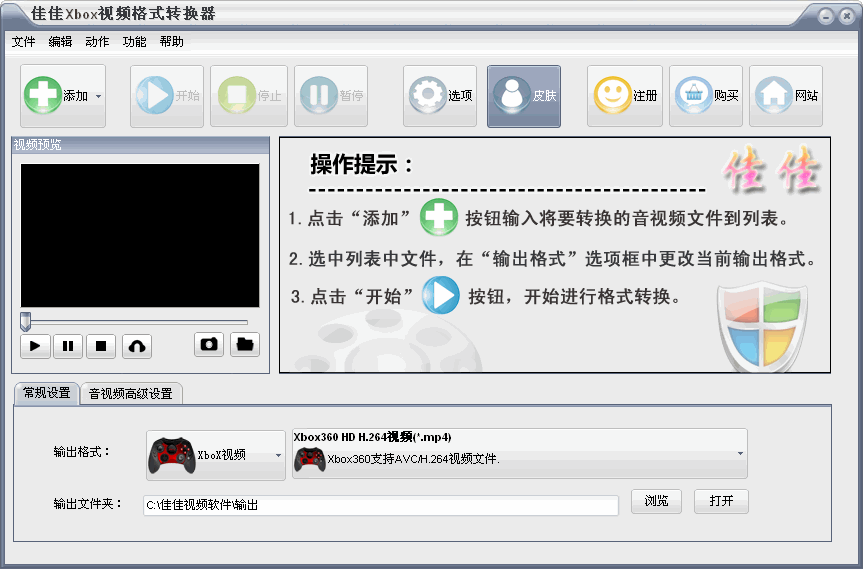Switch to the 音视频高级设置 tab
This screenshot has height=569, width=863.
click(x=131, y=394)
